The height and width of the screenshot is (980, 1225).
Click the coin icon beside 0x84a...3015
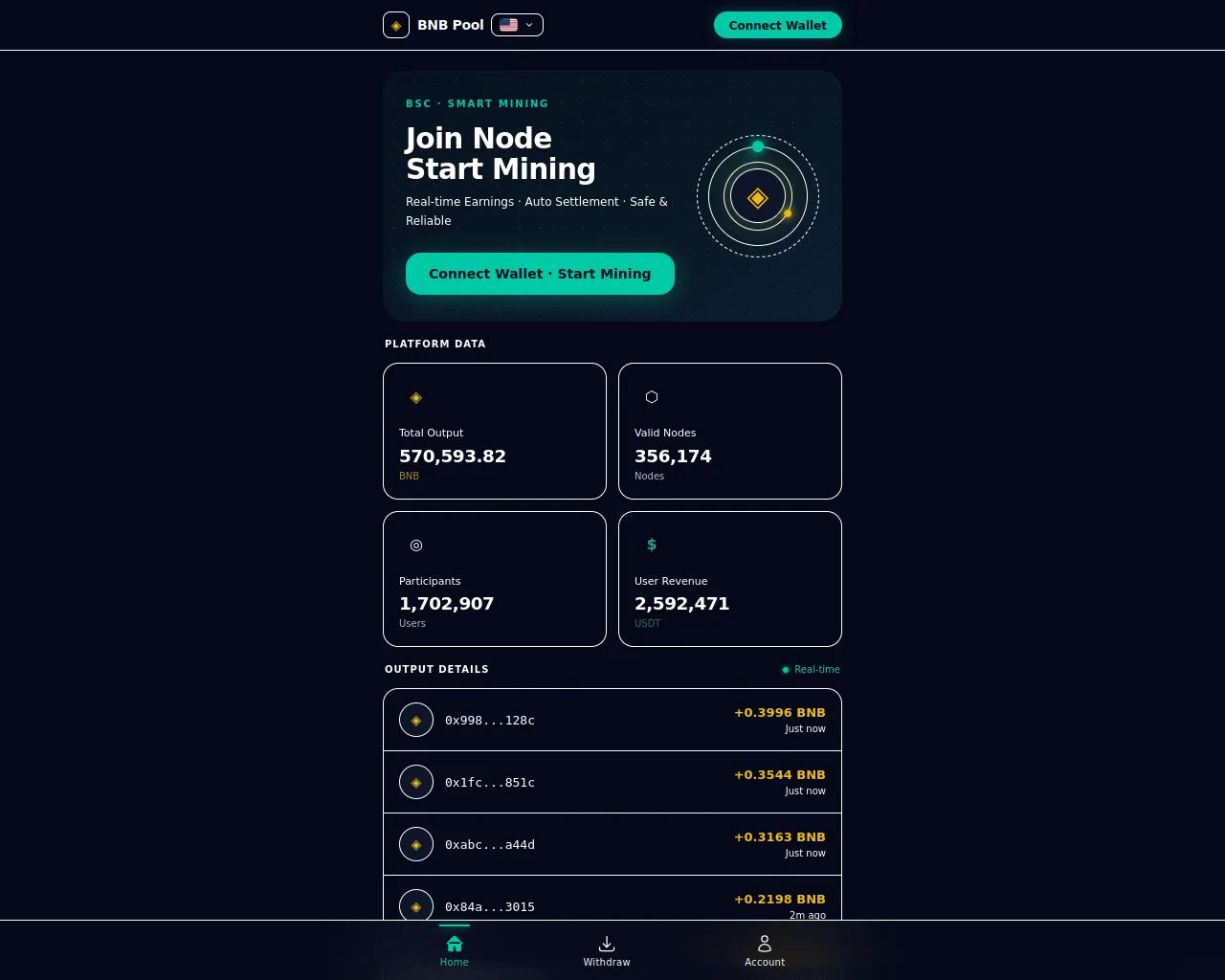coord(416,905)
